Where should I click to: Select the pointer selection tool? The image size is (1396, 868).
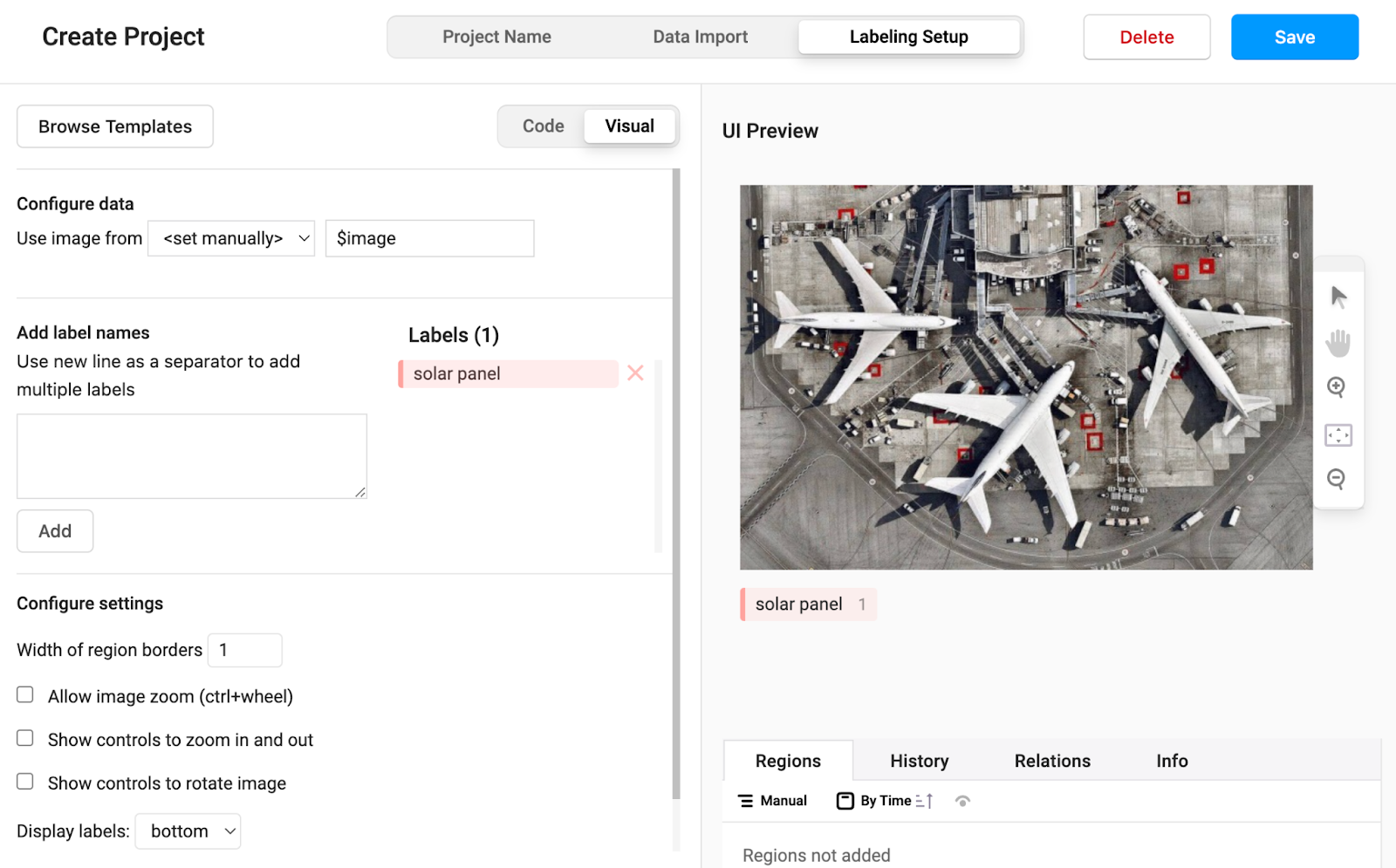1338,297
